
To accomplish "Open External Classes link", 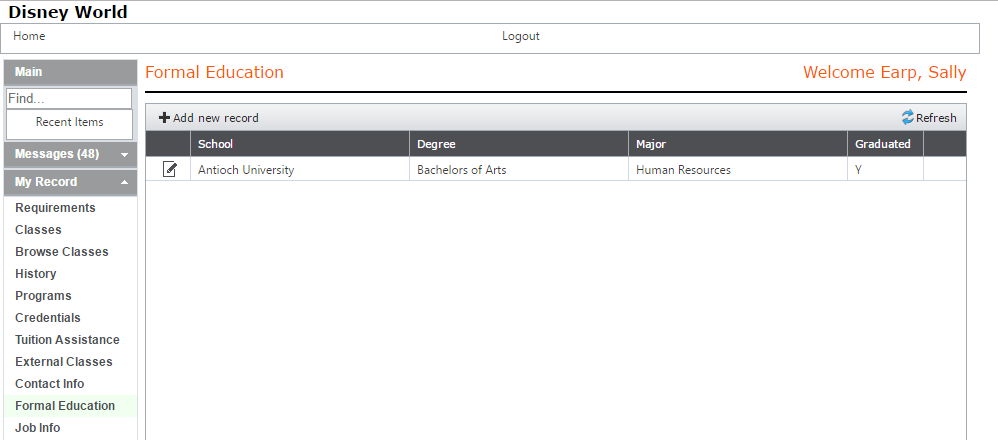I will click(x=64, y=362).
